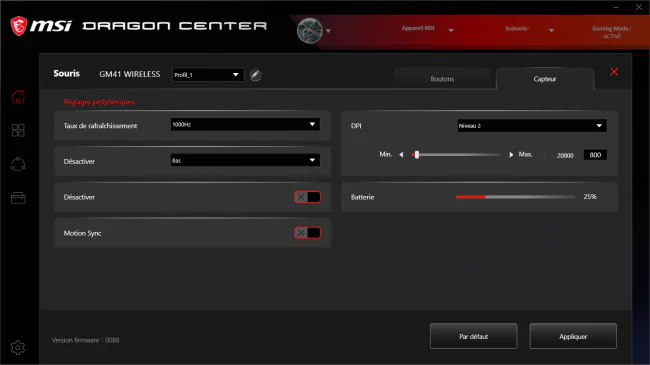
Task: Click the Batterie level bar
Action: (515, 197)
